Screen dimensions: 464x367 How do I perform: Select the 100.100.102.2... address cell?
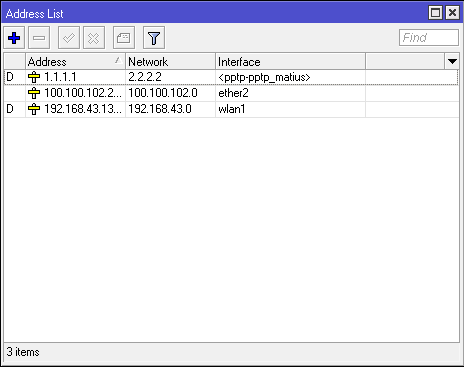(x=75, y=93)
